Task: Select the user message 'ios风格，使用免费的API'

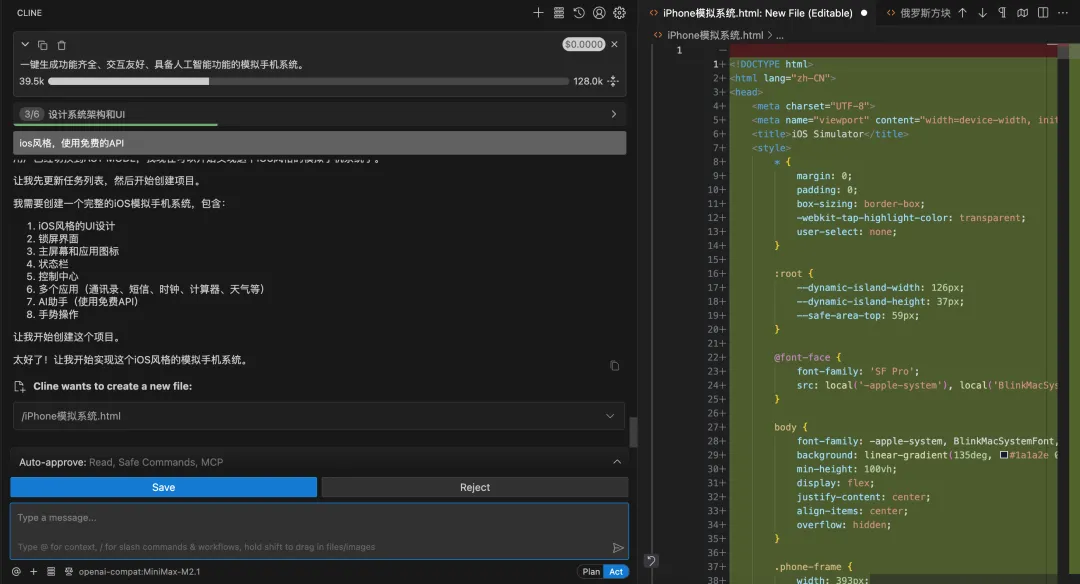Action: coord(320,143)
